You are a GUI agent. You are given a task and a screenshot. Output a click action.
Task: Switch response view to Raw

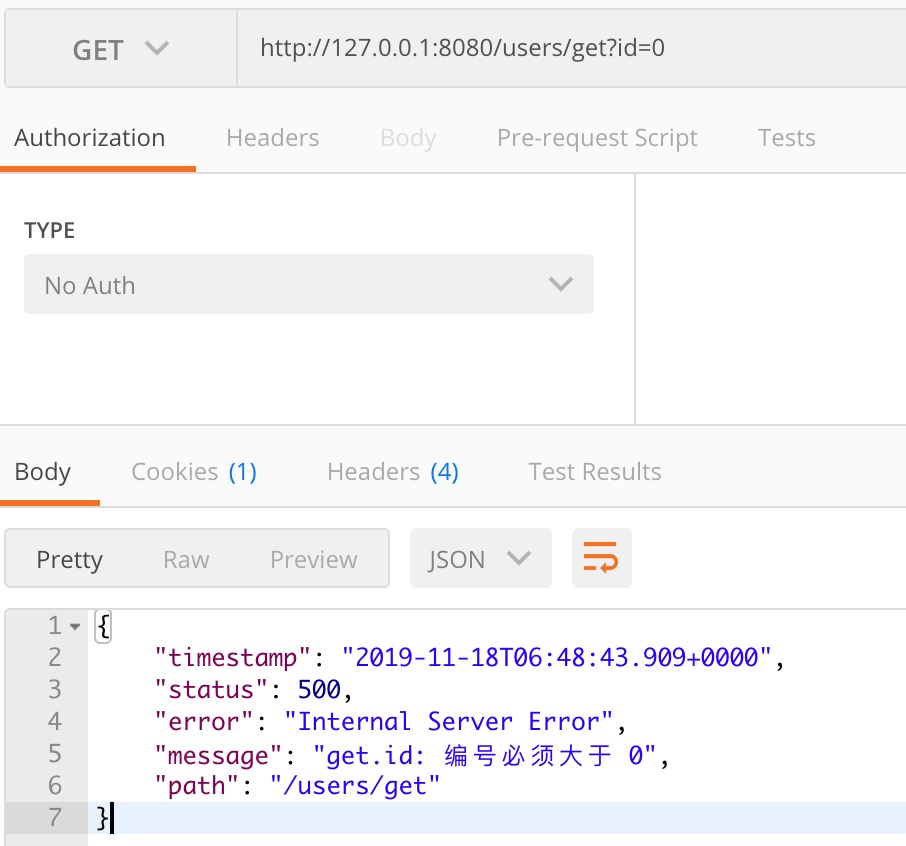(186, 558)
